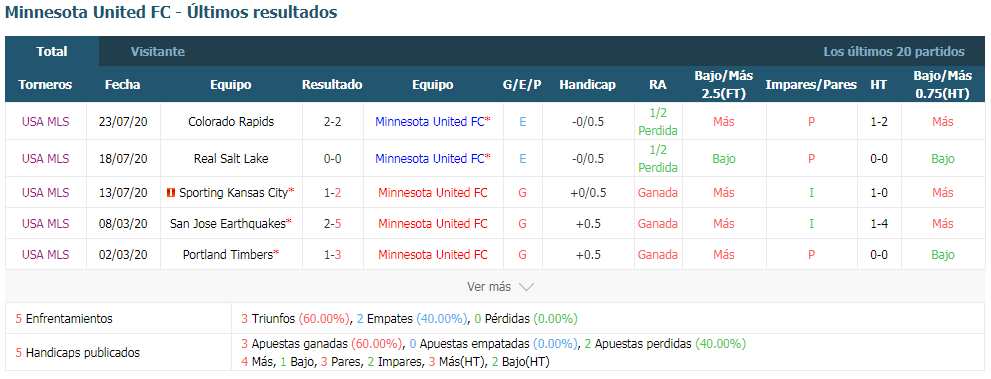Click USA MLS in the 08/03/20 row
991x379 pixels.
[46, 223]
